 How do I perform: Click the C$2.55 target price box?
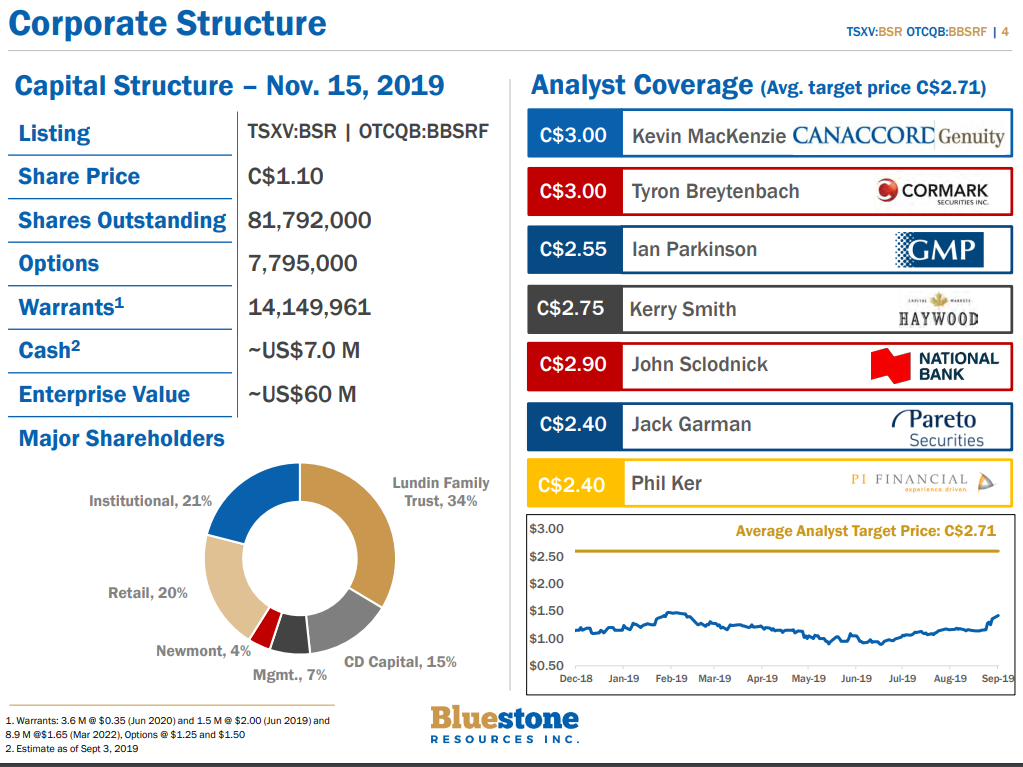574,249
